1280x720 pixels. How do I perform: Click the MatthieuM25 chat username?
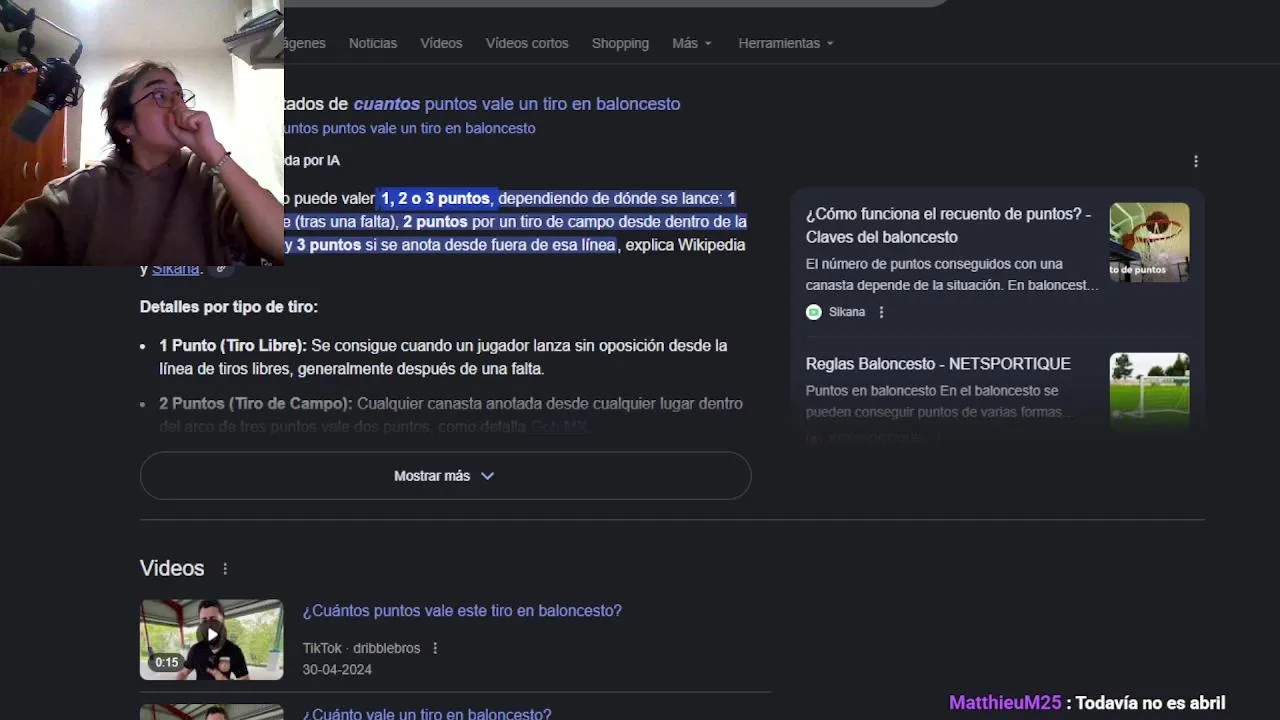coord(1005,703)
